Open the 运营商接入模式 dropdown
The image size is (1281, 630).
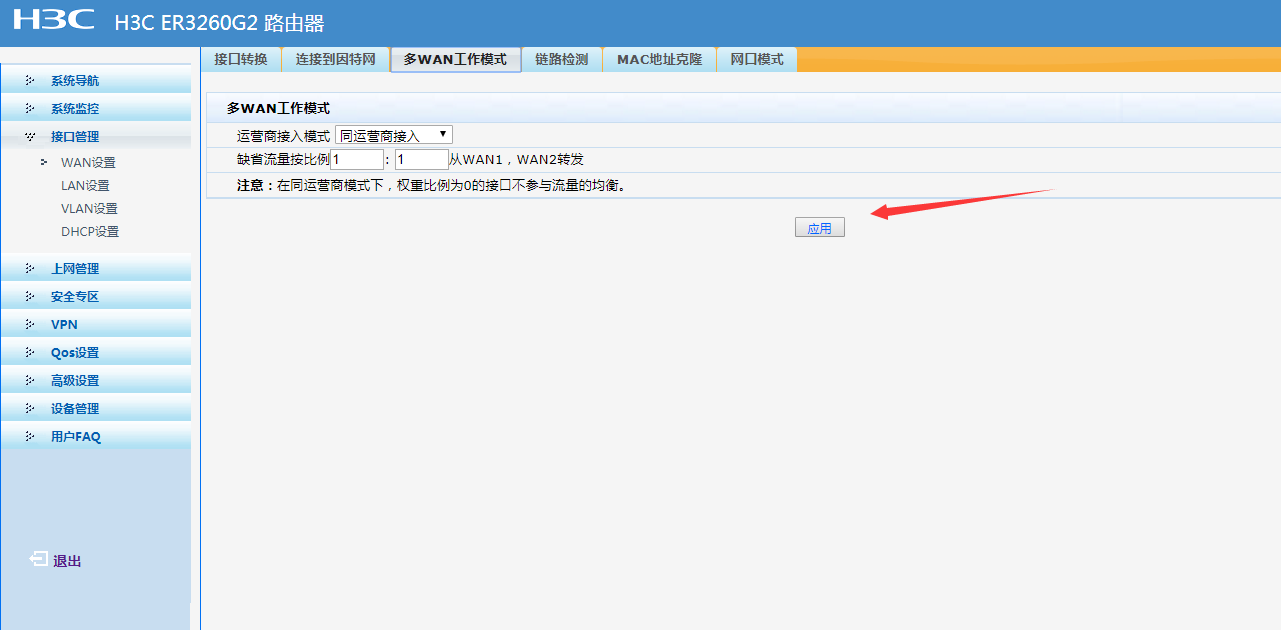tap(394, 135)
